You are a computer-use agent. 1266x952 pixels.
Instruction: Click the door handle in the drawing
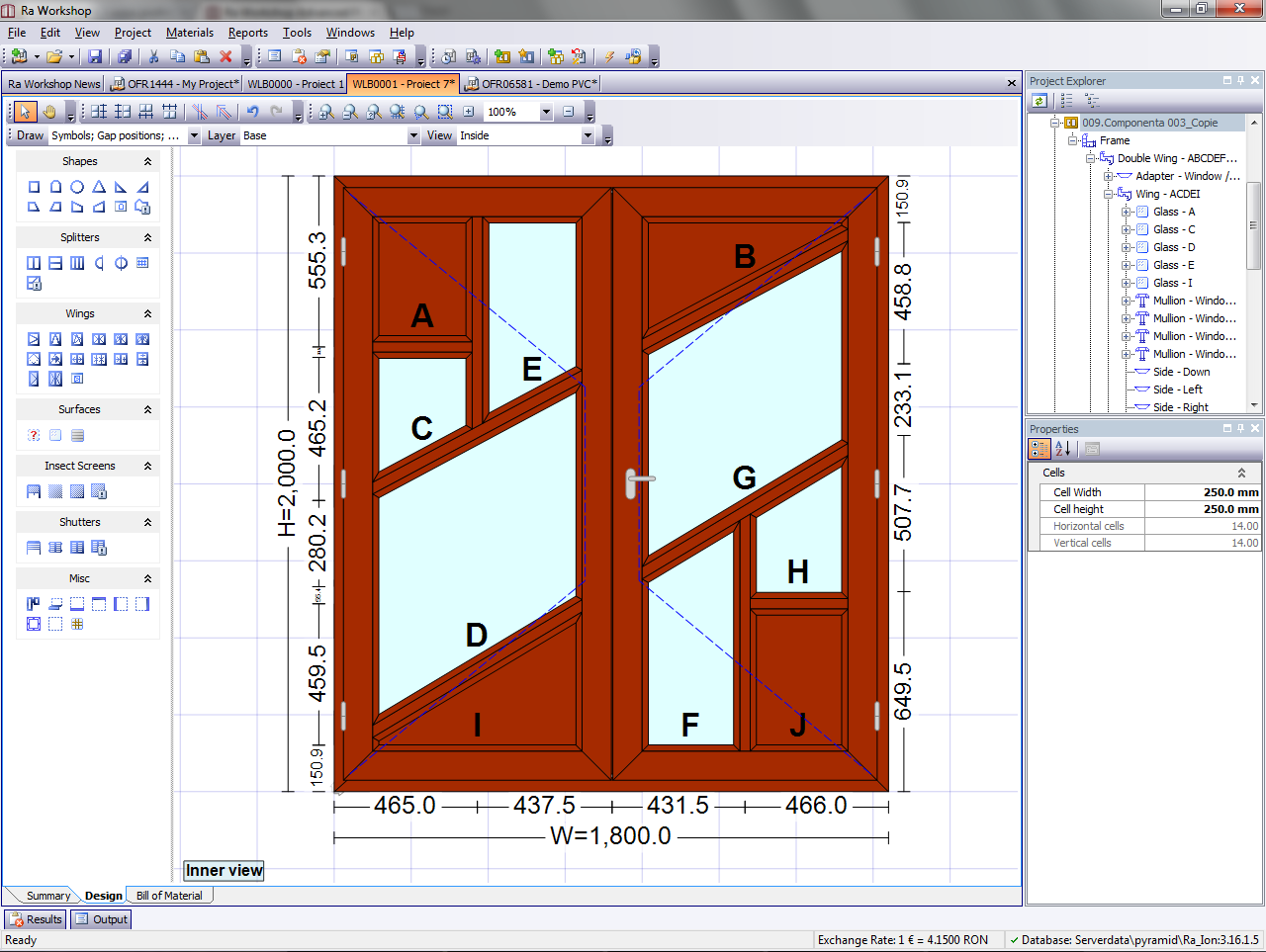637,482
